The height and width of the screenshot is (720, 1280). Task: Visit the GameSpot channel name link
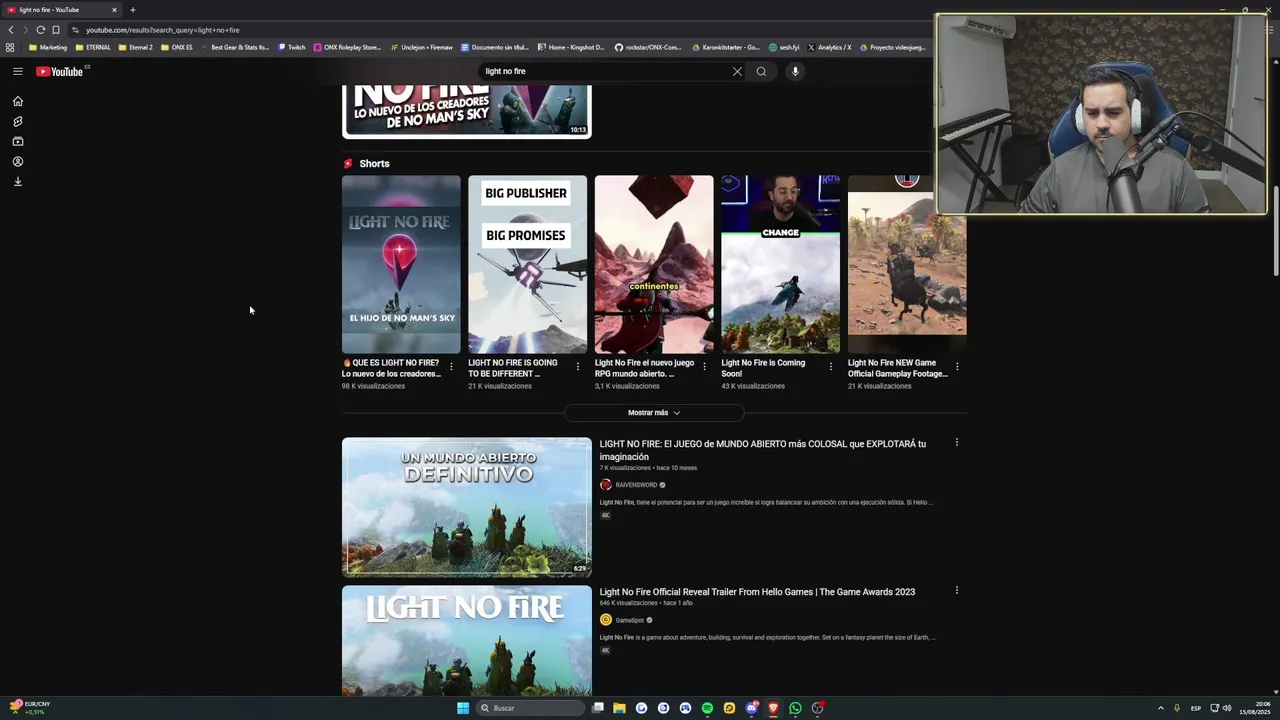click(x=630, y=620)
